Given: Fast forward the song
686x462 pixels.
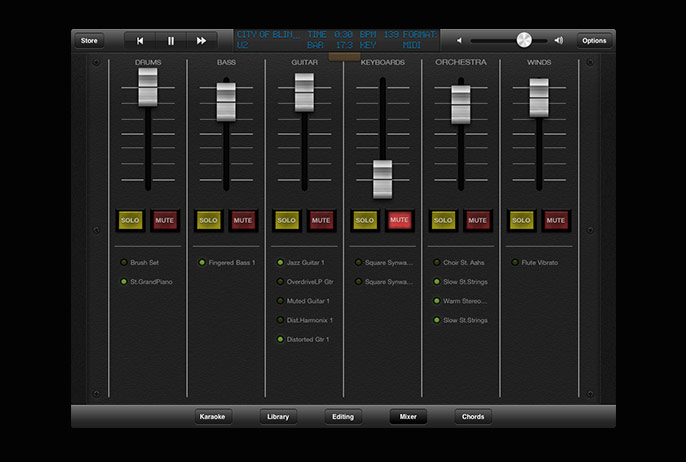Looking at the screenshot, I should 201,41.
